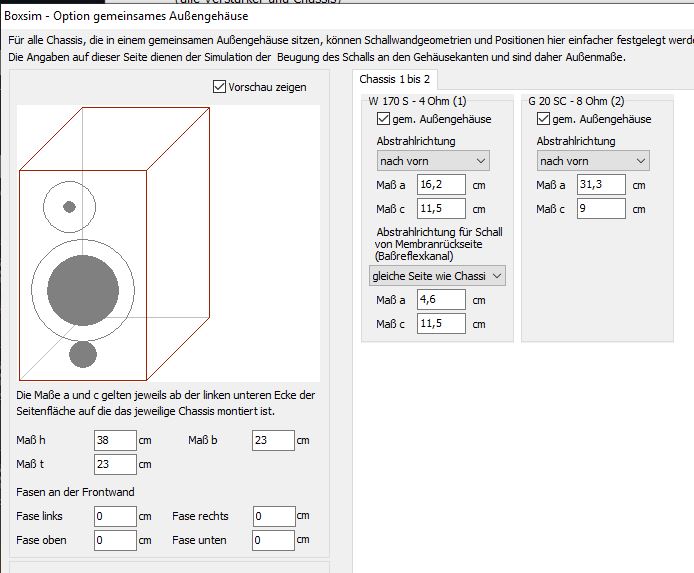Click the tweeter circle in the preview
The height and width of the screenshot is (573, 694).
(x=69, y=207)
